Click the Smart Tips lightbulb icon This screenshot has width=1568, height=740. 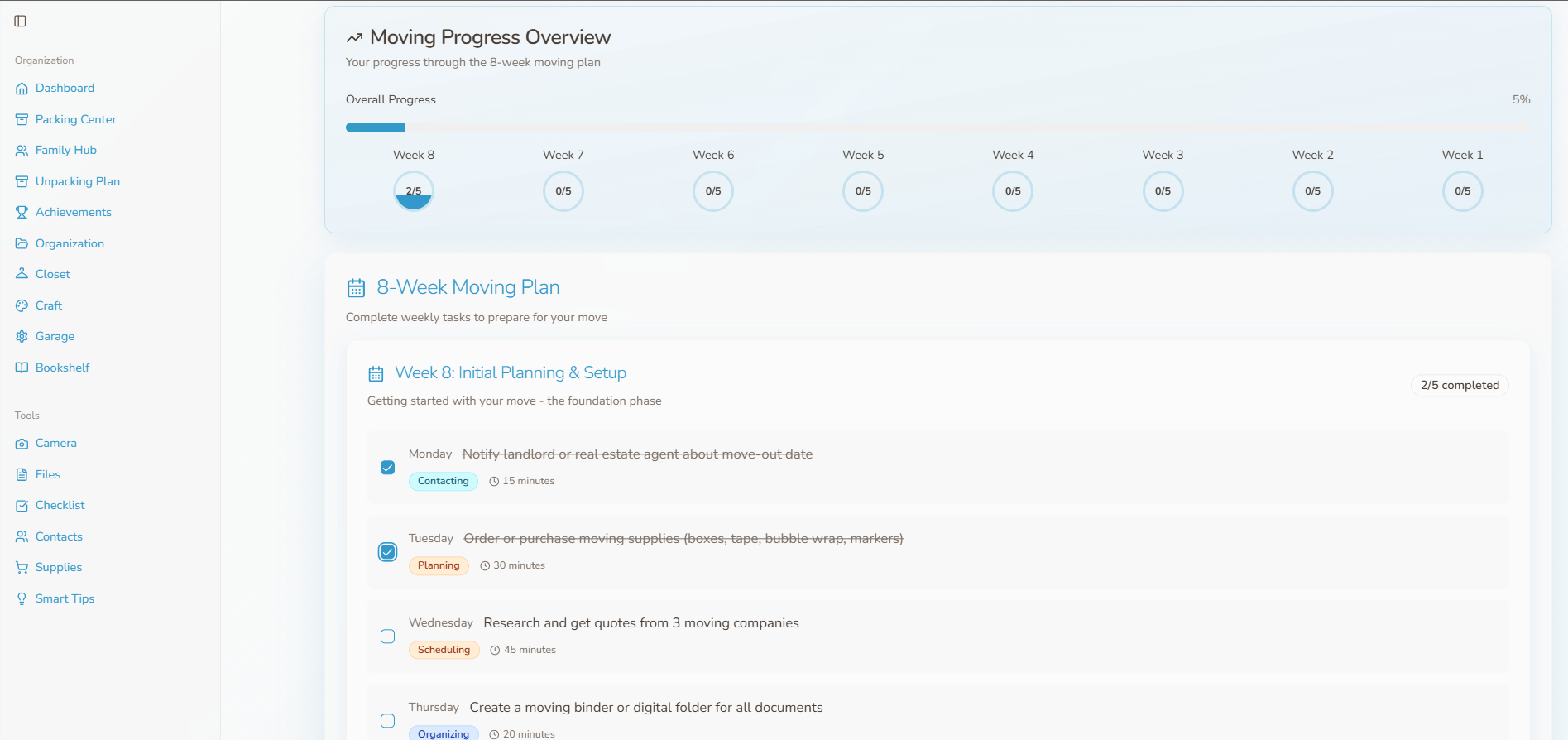coord(22,599)
